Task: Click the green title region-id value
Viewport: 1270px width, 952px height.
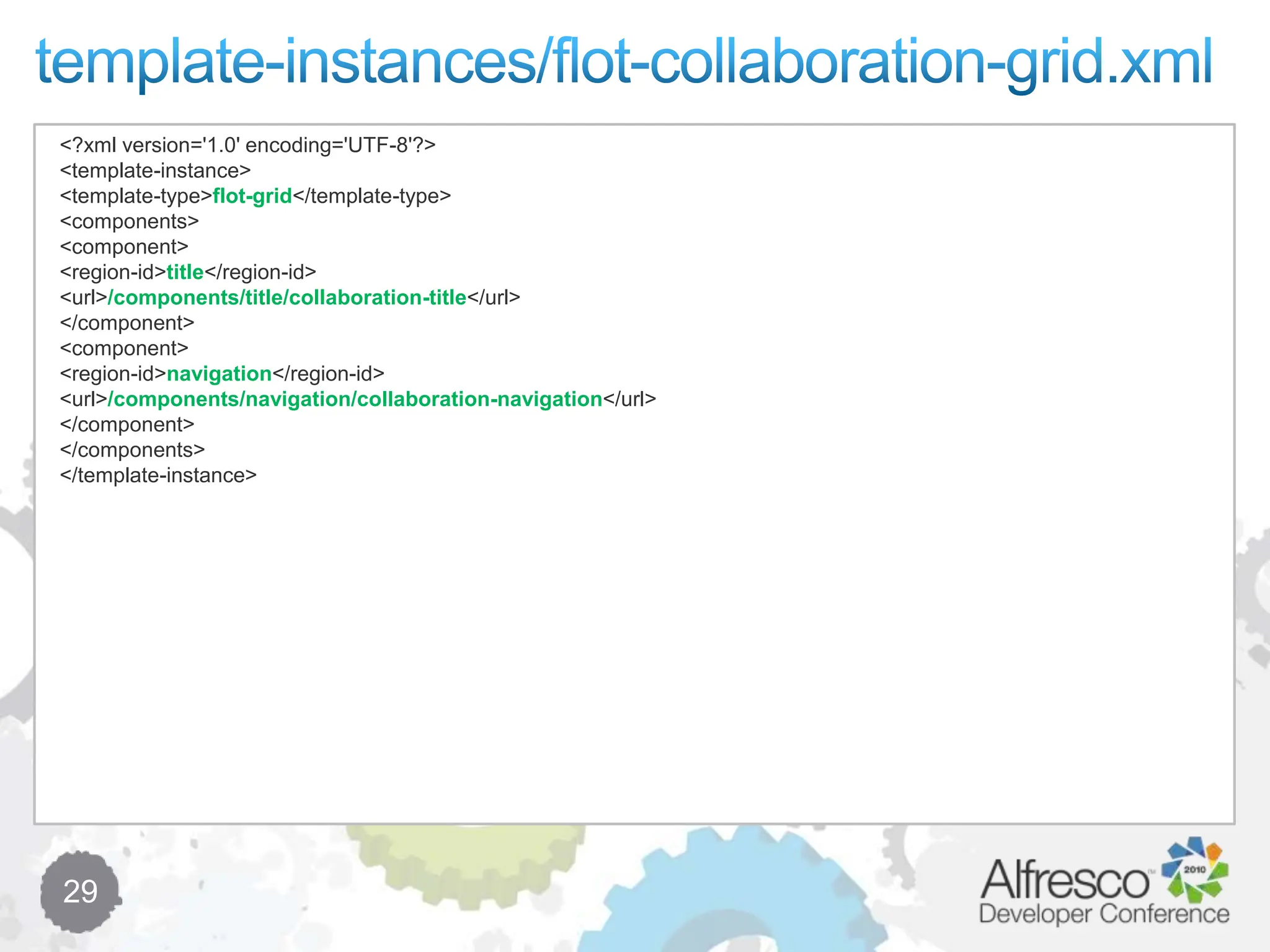Action: [x=185, y=273]
